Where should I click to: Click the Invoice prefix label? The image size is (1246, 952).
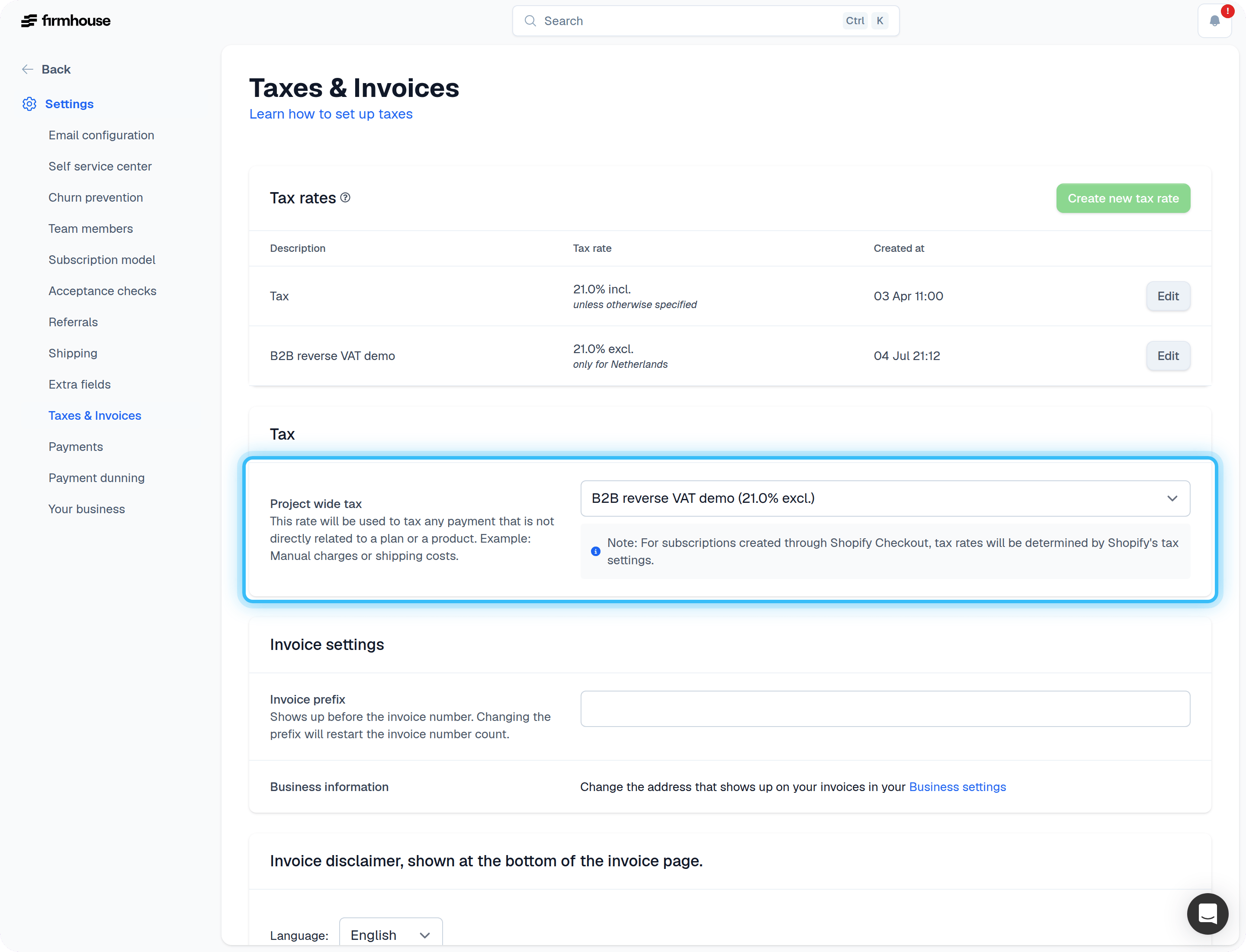pyautogui.click(x=308, y=699)
